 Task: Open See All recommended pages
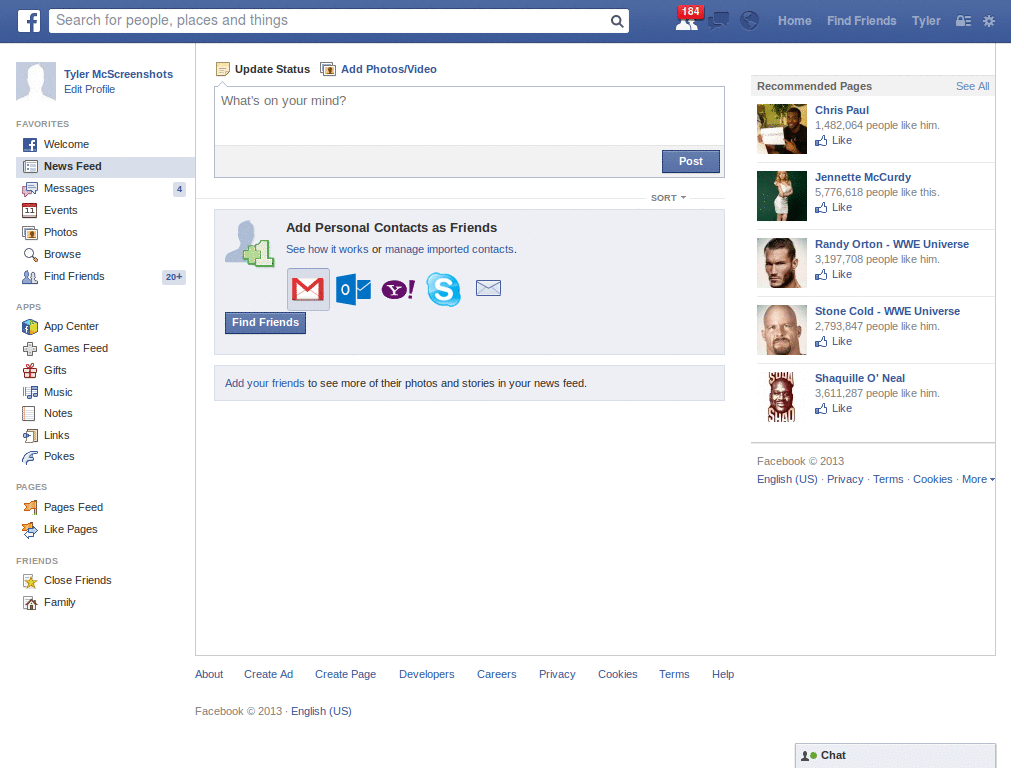(972, 86)
